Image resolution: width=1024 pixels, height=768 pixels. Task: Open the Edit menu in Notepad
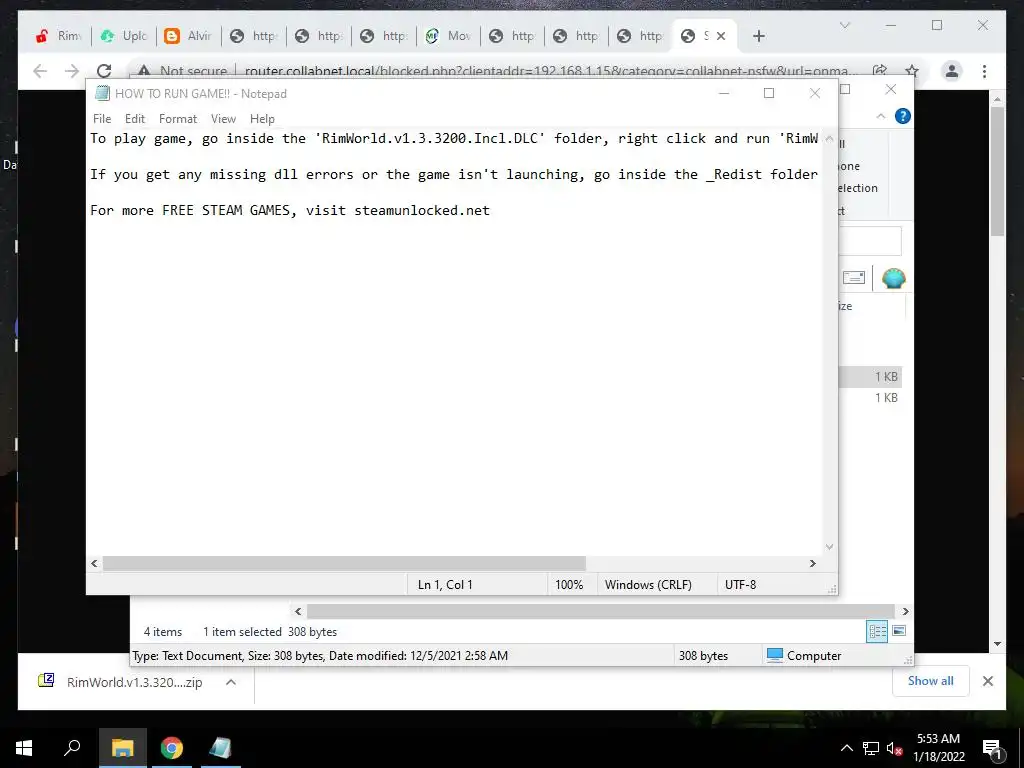[135, 119]
